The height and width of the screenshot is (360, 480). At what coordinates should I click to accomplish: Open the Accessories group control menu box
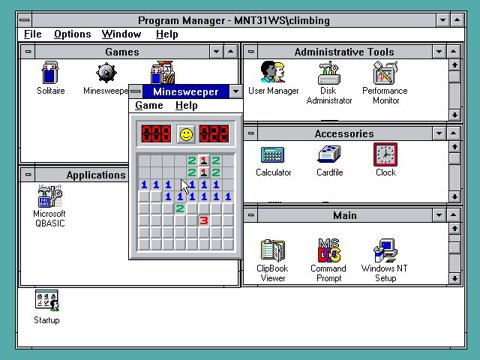click(251, 134)
